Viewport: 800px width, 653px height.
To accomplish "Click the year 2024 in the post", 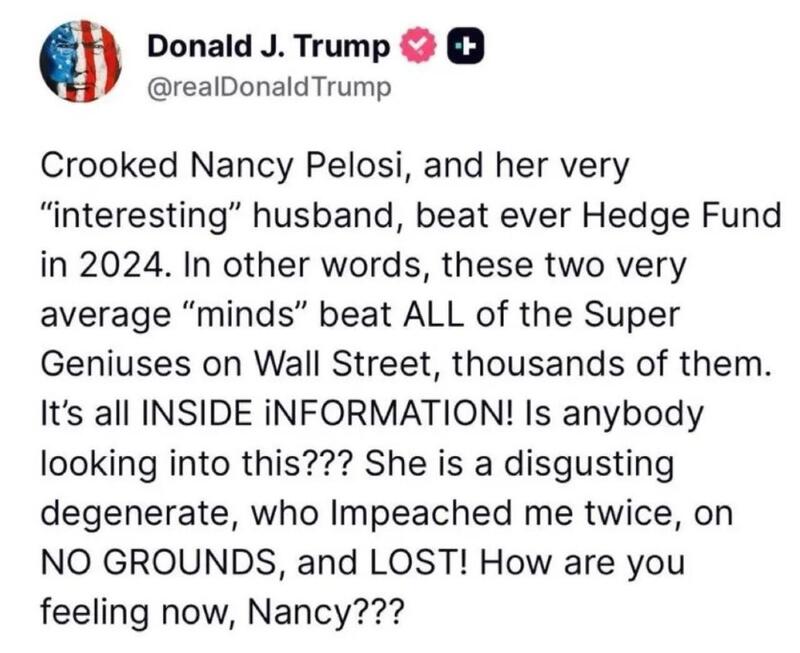I will click(x=110, y=257).
